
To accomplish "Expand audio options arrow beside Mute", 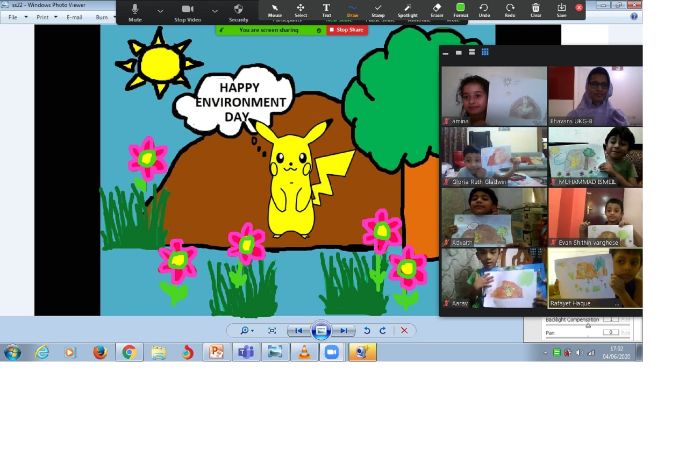I will 160,11.
